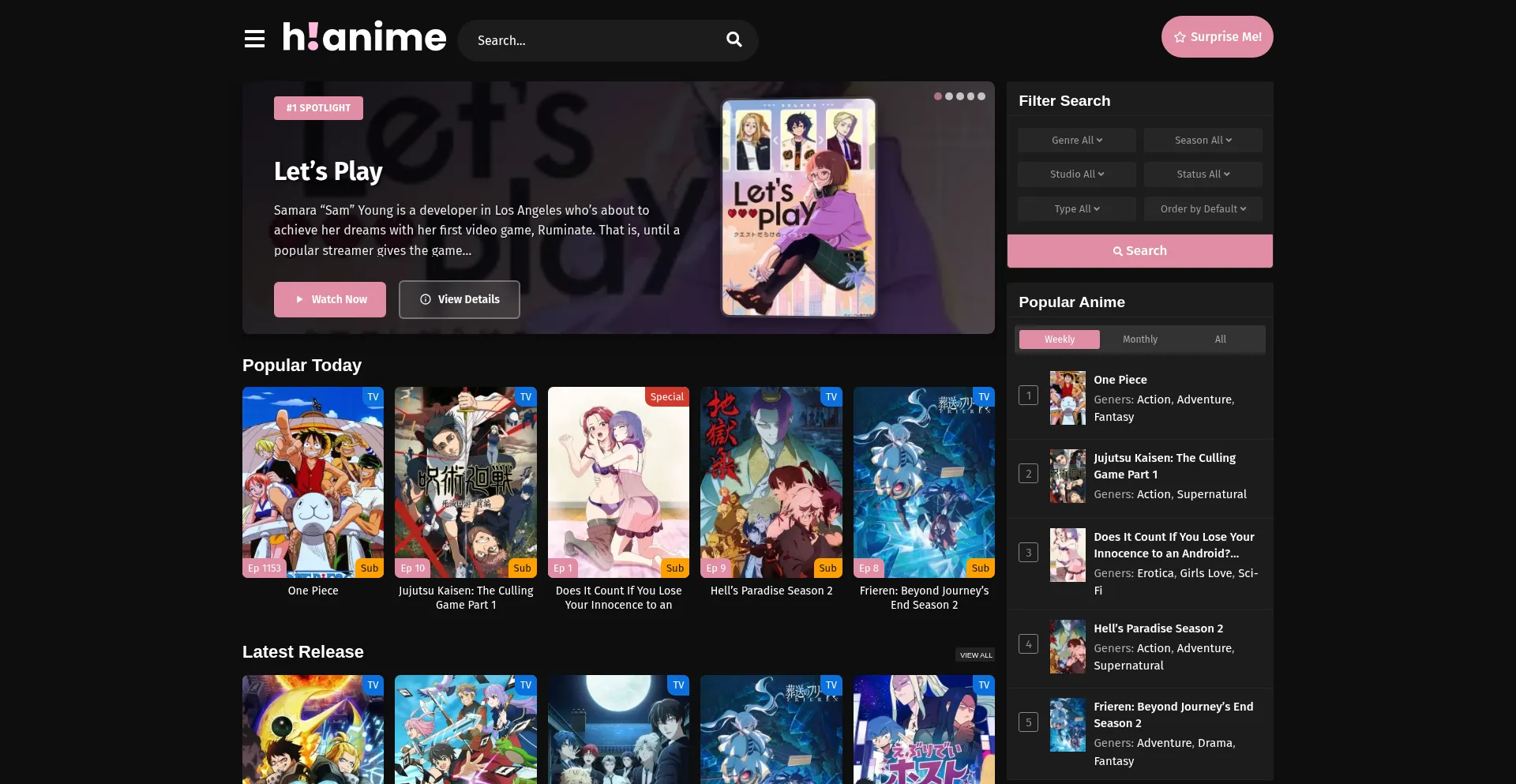Open the Order by Default dropdown
Viewport: 1516px width, 784px height.
click(1203, 208)
